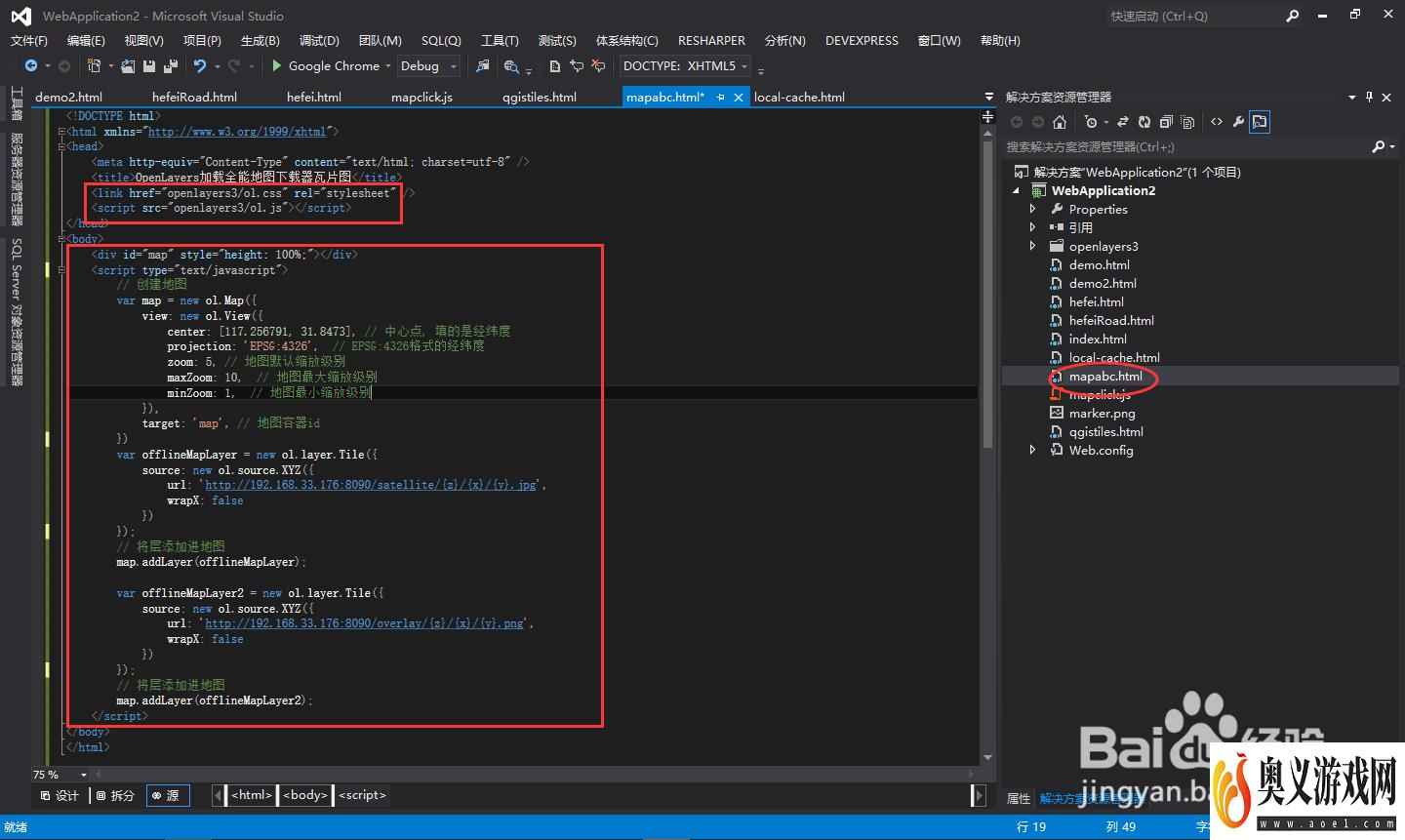Switch to mapclick.js tab

421,97
